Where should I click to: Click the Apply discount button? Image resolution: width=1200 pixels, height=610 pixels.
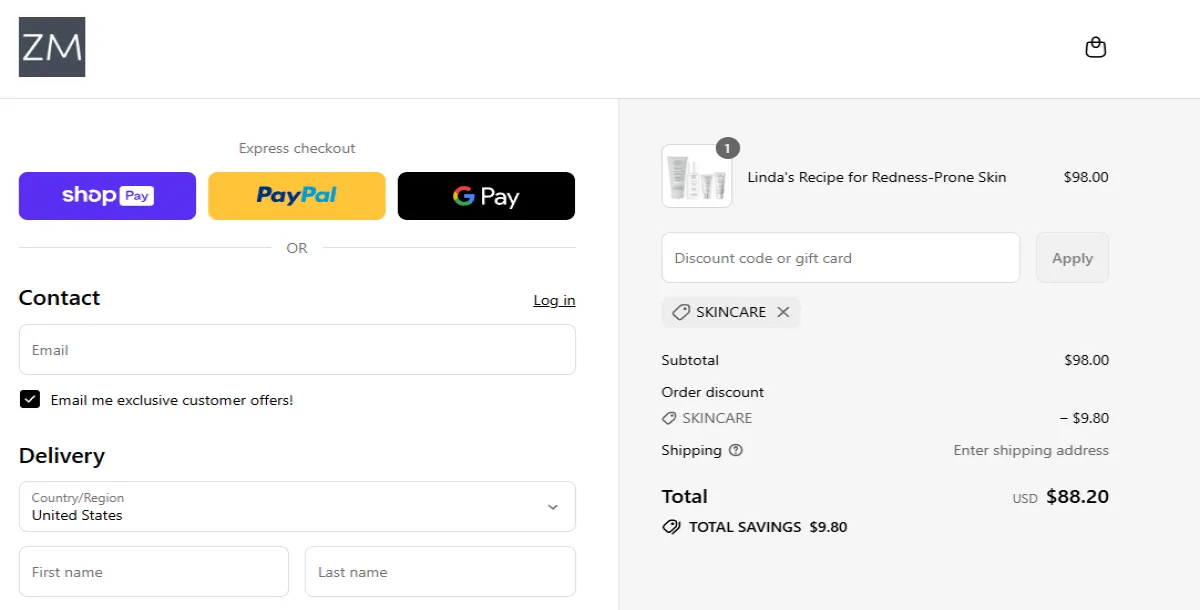(x=1072, y=258)
